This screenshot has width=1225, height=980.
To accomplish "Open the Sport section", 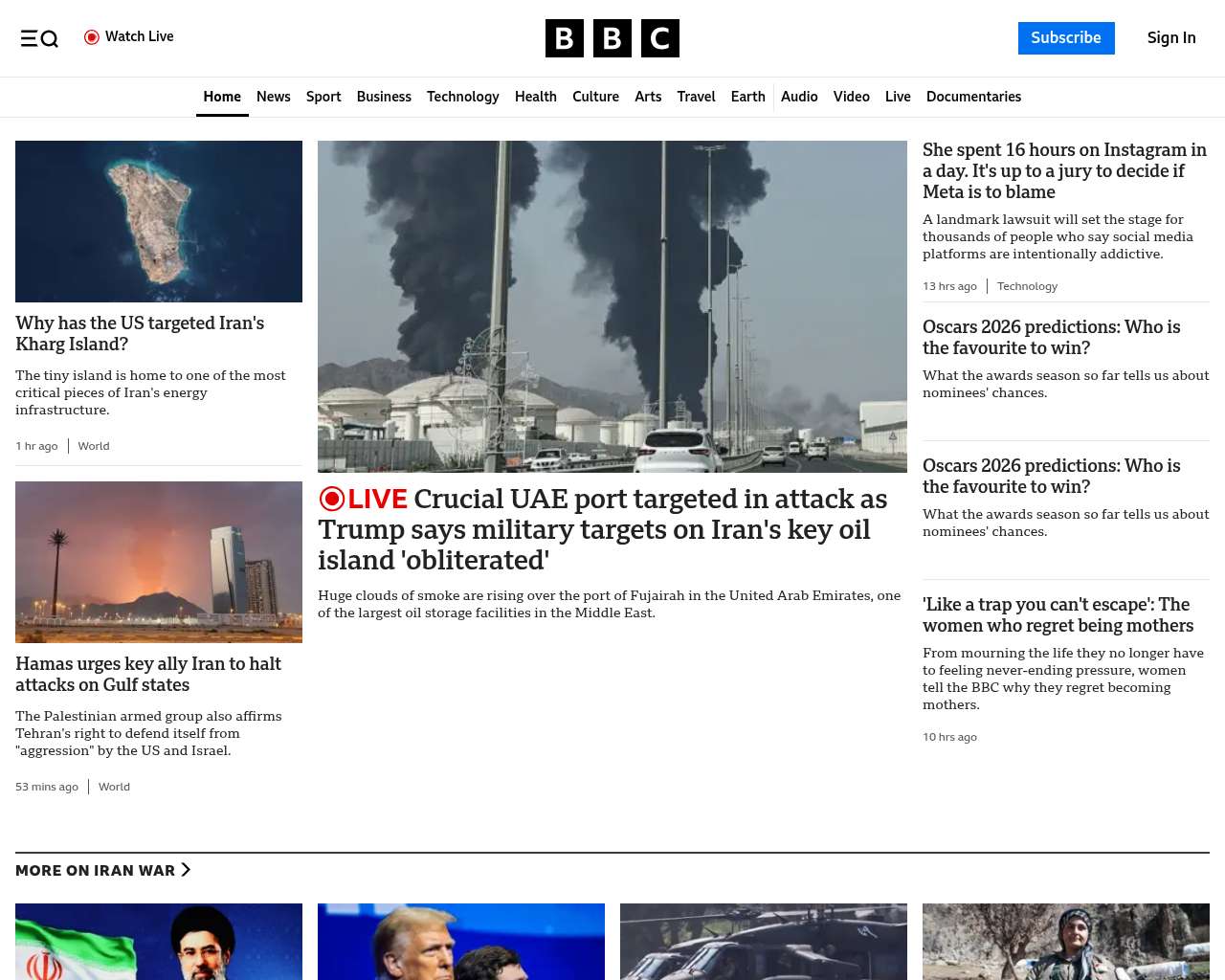I will click(x=323, y=97).
